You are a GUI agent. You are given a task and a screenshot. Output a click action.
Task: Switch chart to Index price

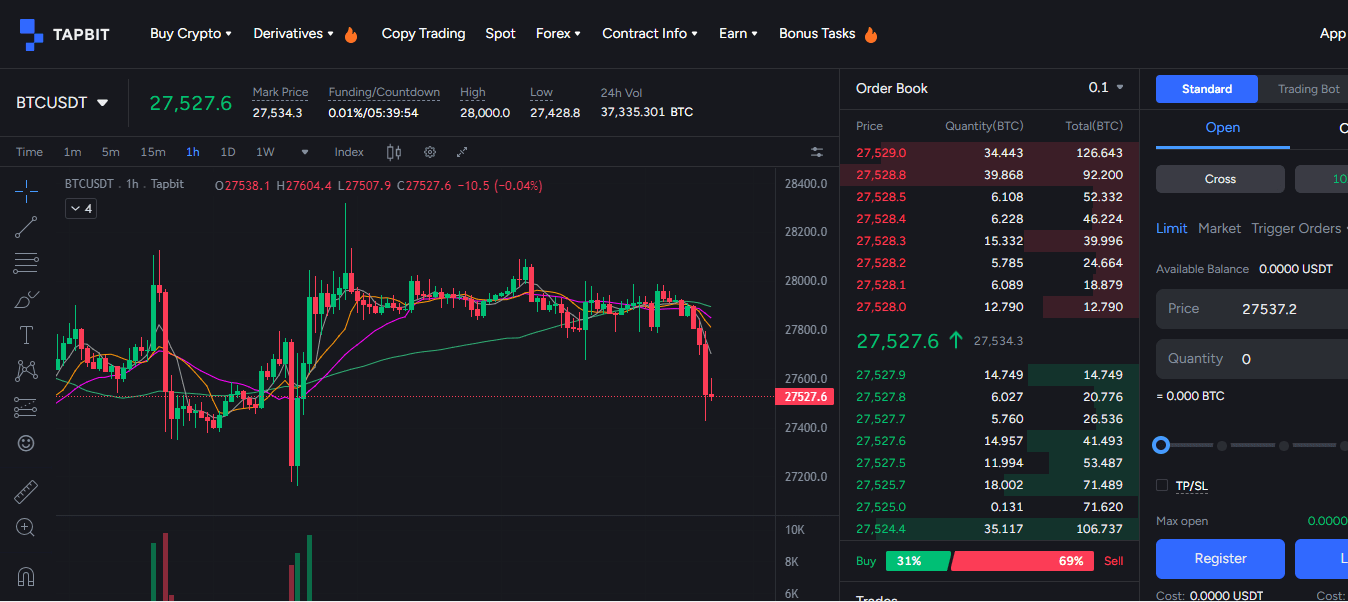pyautogui.click(x=349, y=152)
